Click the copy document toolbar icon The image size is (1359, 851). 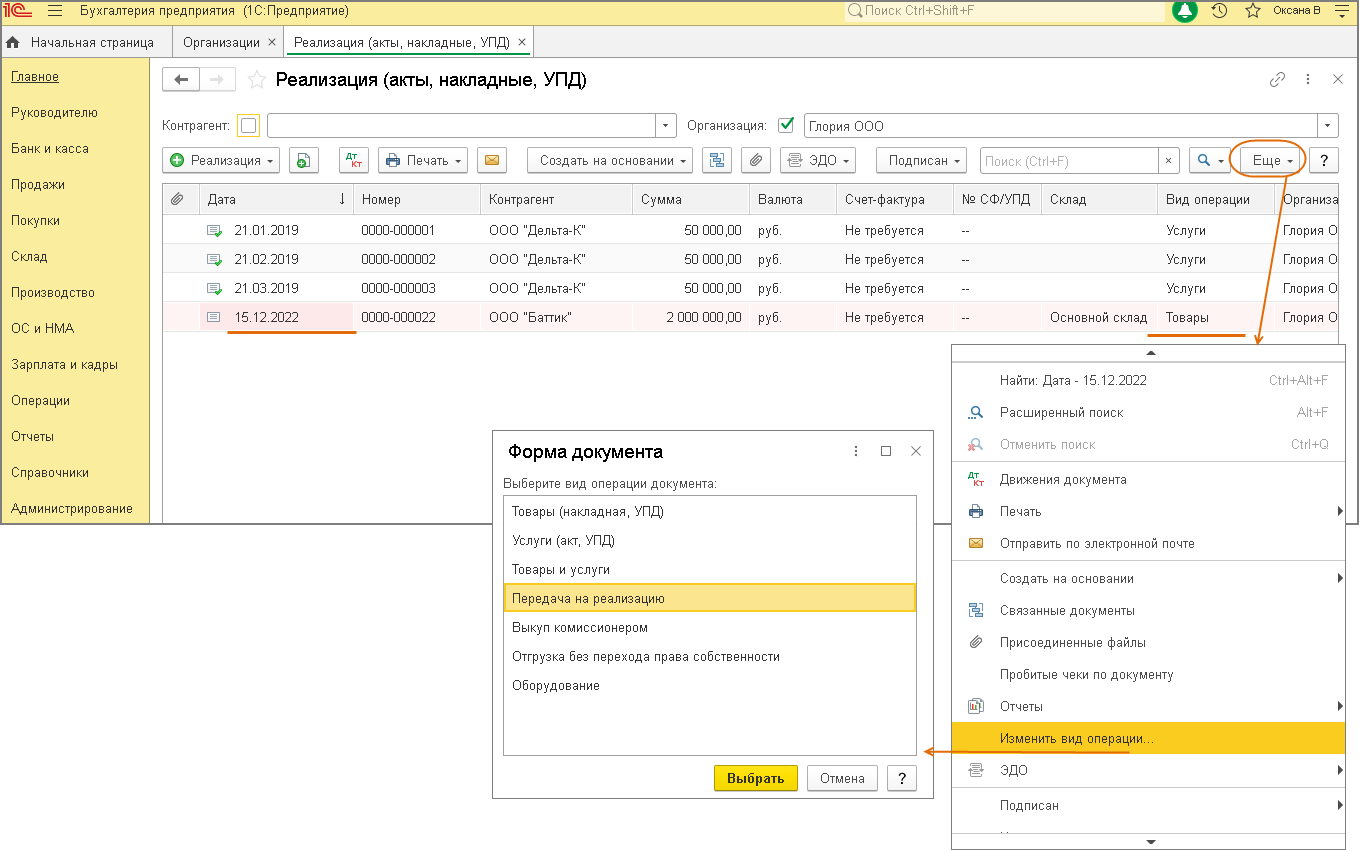(304, 160)
